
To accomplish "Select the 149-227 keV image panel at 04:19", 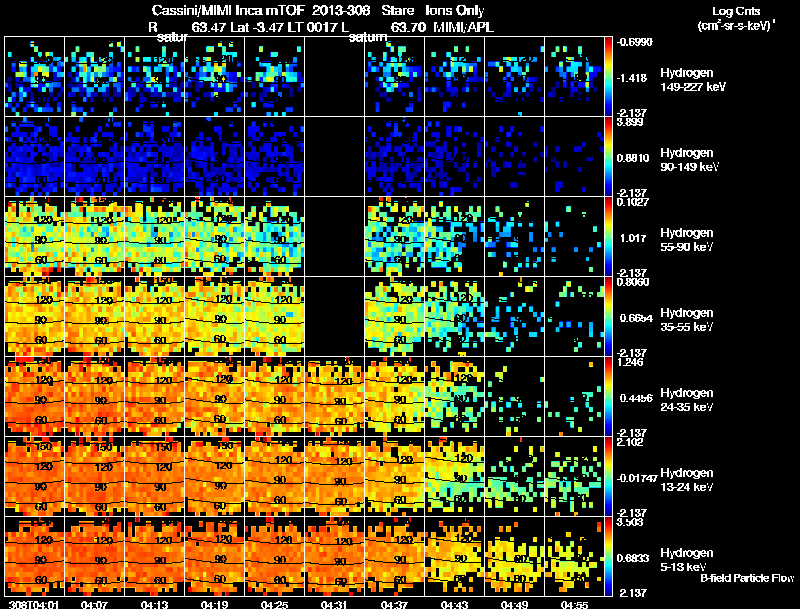I will [x=214, y=77].
